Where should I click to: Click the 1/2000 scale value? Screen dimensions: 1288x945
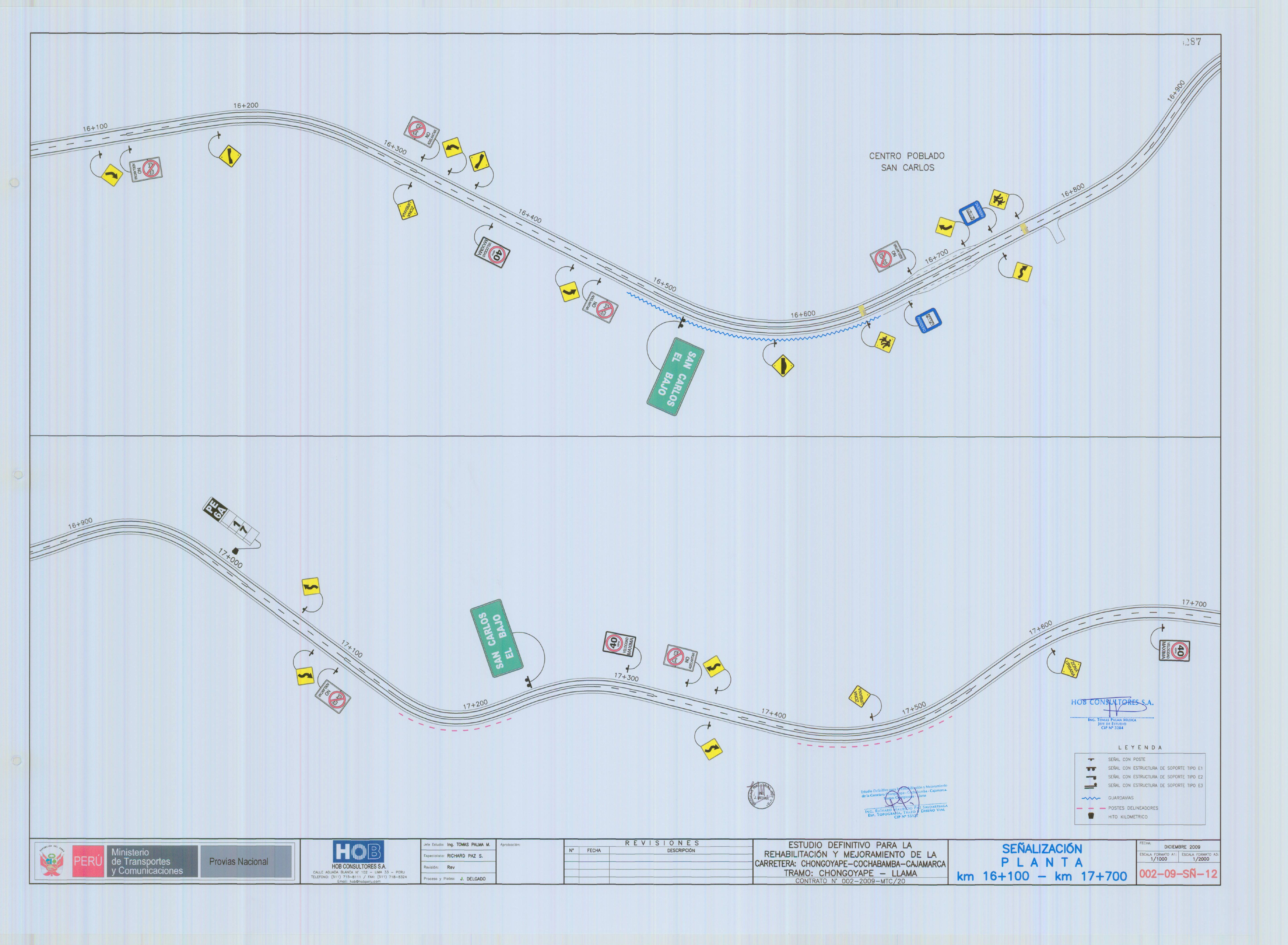pyautogui.click(x=1201, y=859)
